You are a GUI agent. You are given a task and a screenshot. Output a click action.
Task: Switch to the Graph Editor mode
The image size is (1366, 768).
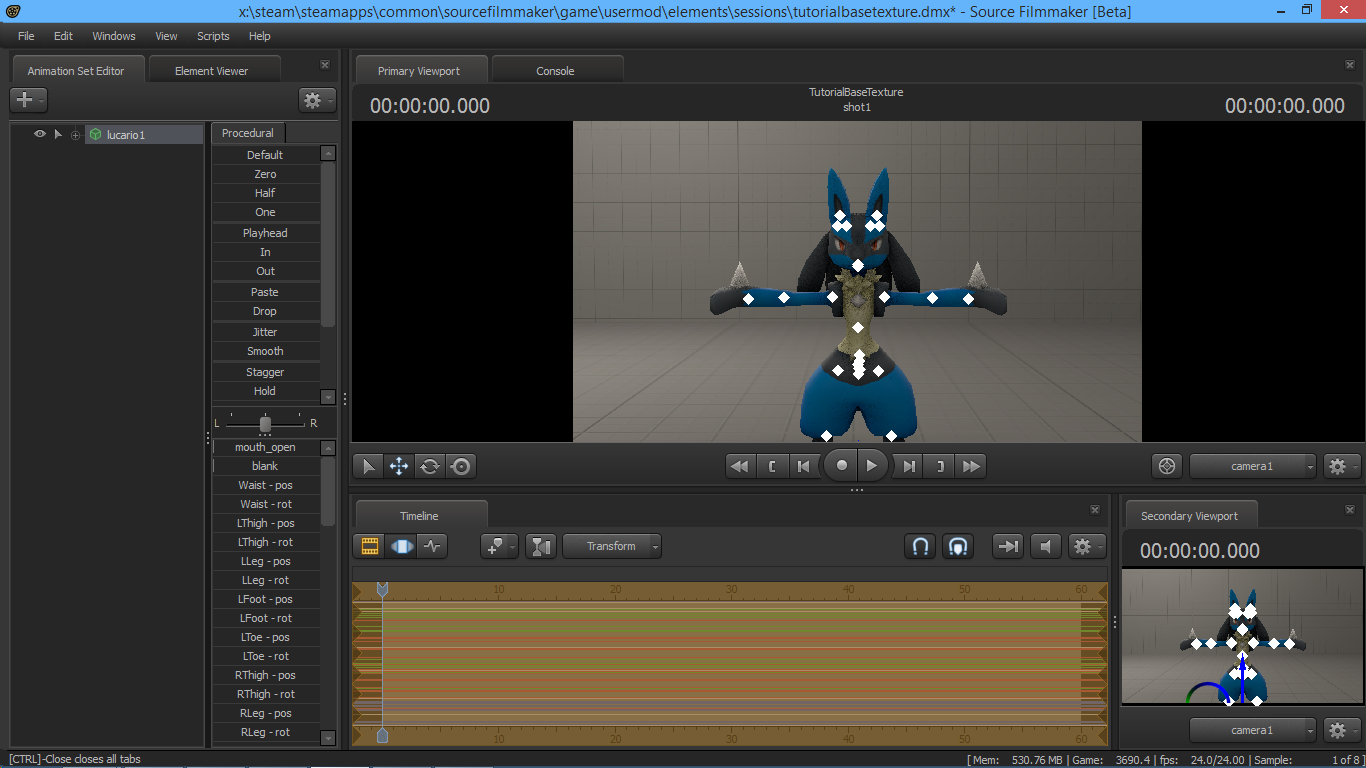(x=432, y=546)
